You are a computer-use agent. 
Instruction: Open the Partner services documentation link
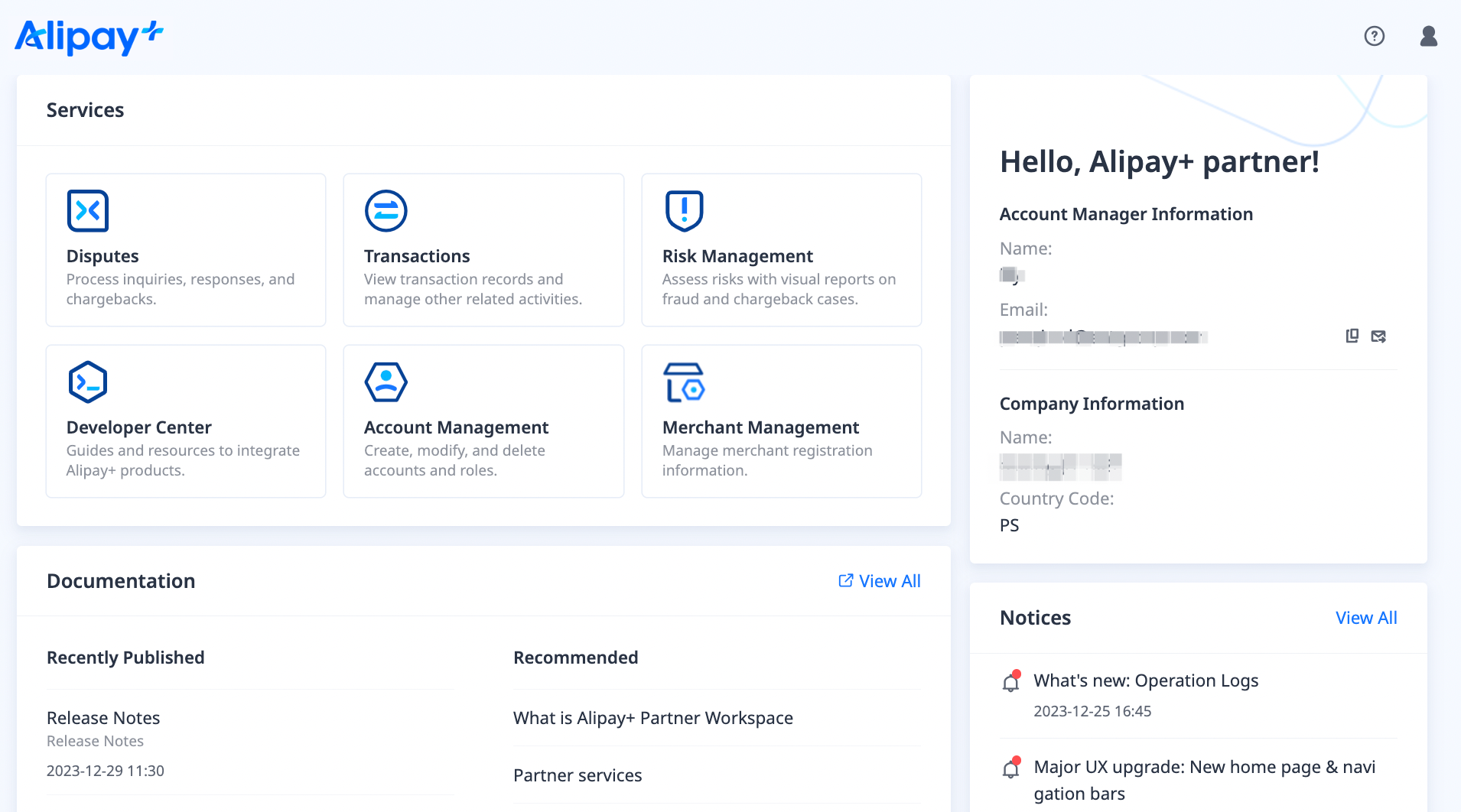(x=578, y=775)
